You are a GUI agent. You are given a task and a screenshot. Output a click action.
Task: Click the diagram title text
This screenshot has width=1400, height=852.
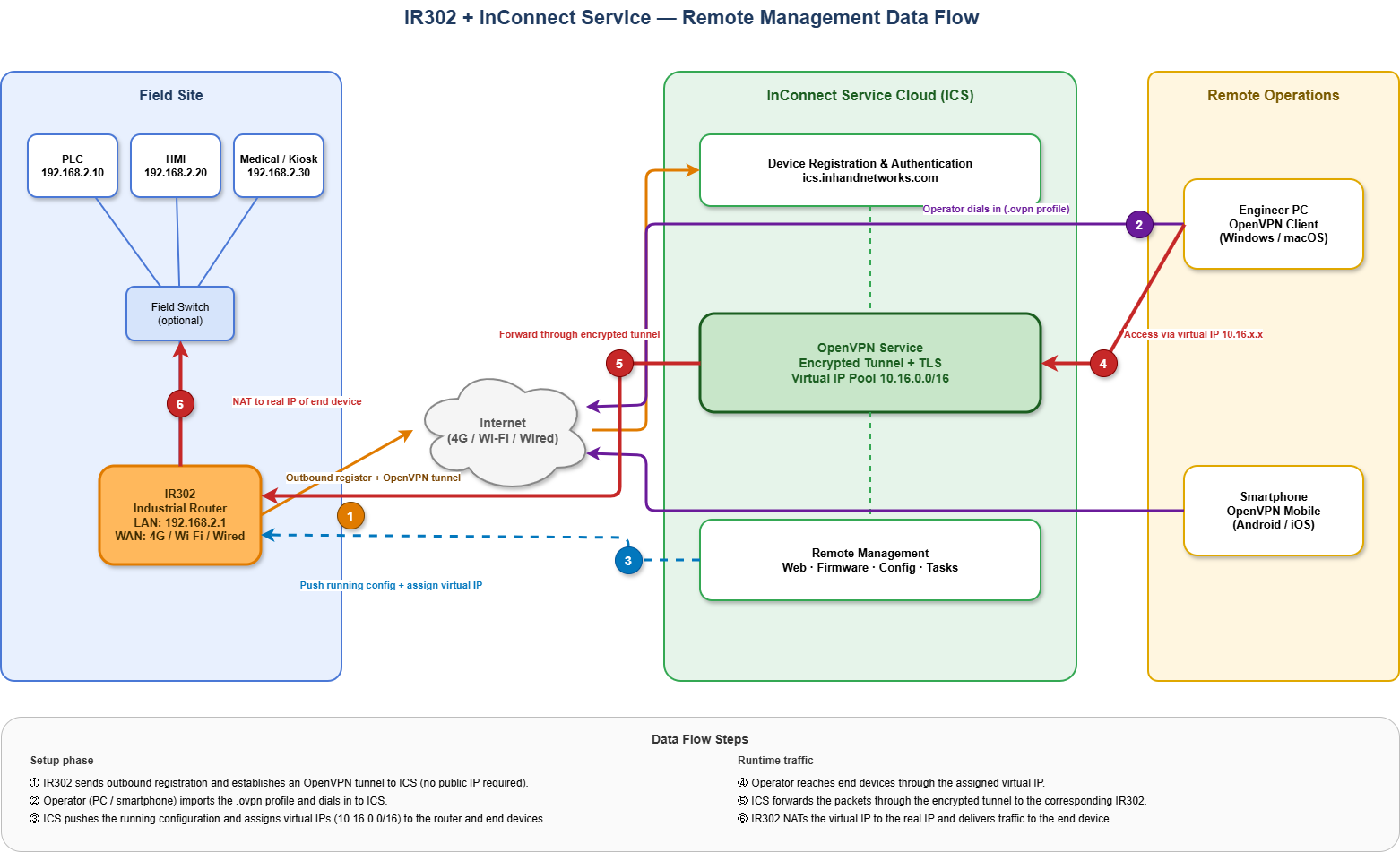692,18
